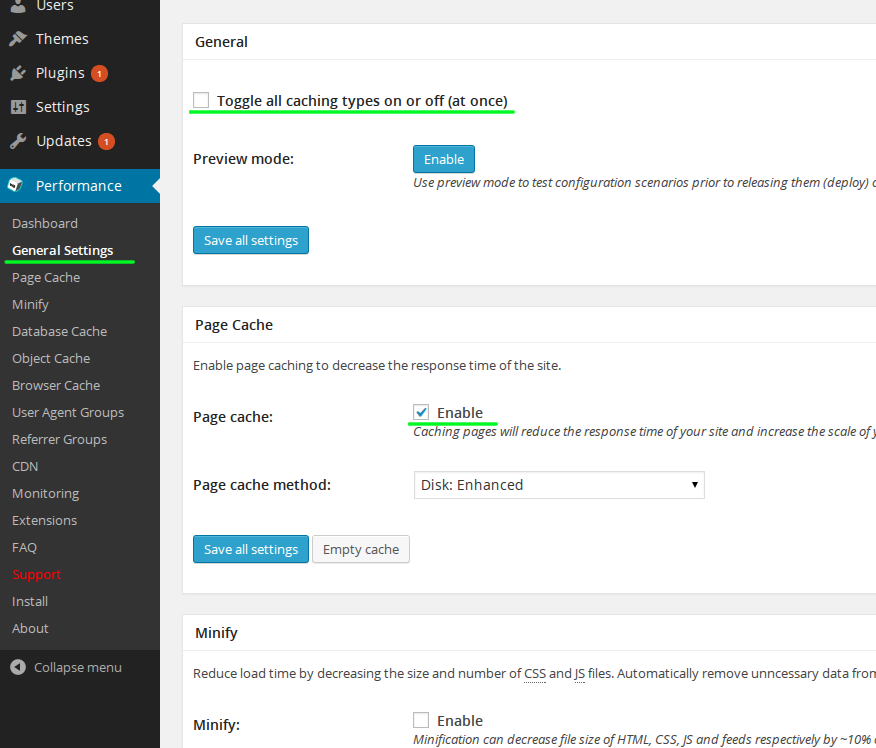Click the Empty cache button
Viewport: 876px width, 748px height.
point(360,549)
